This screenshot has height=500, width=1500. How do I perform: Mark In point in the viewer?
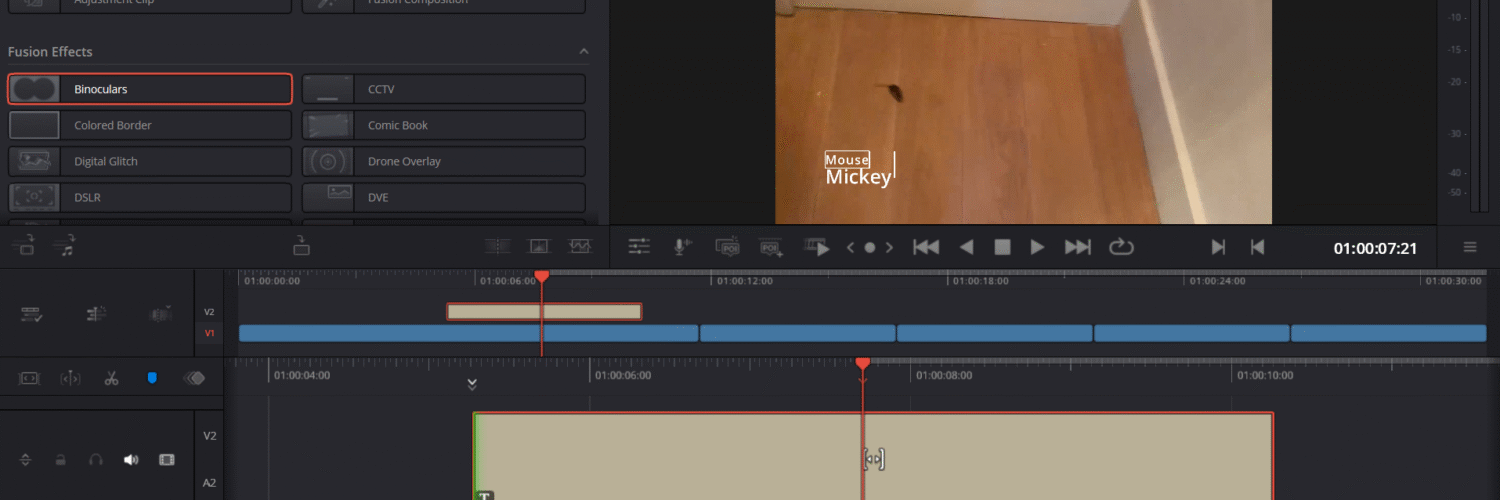coord(1218,247)
